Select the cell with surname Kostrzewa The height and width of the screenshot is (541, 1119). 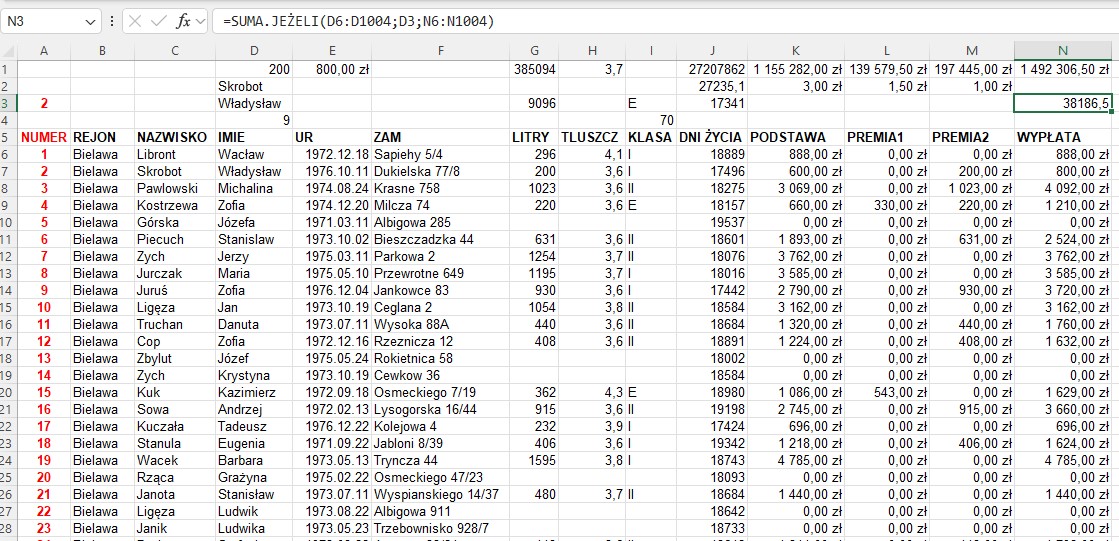click(172, 205)
